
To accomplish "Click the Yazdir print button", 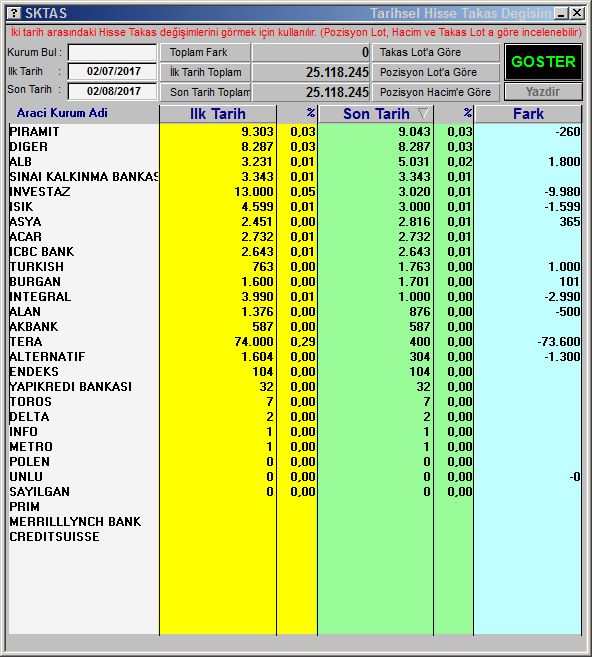I will (543, 91).
